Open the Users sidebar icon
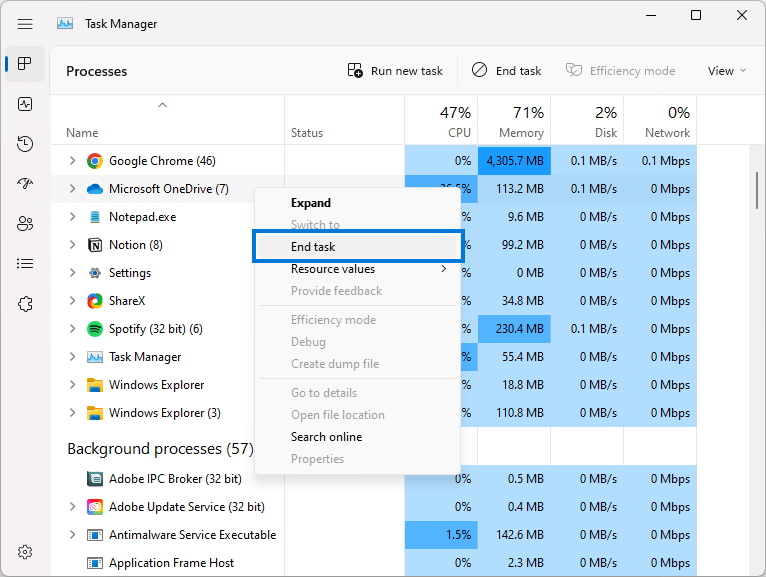Viewport: 766px width, 577px height. [25, 224]
